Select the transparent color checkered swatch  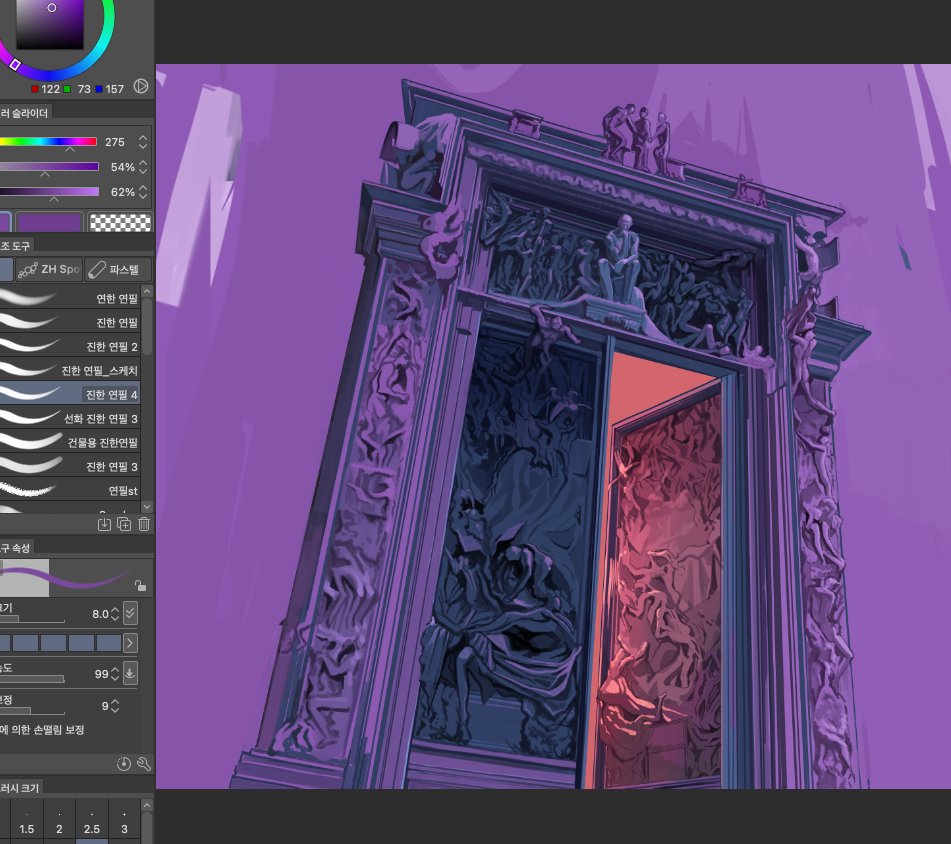tap(120, 223)
